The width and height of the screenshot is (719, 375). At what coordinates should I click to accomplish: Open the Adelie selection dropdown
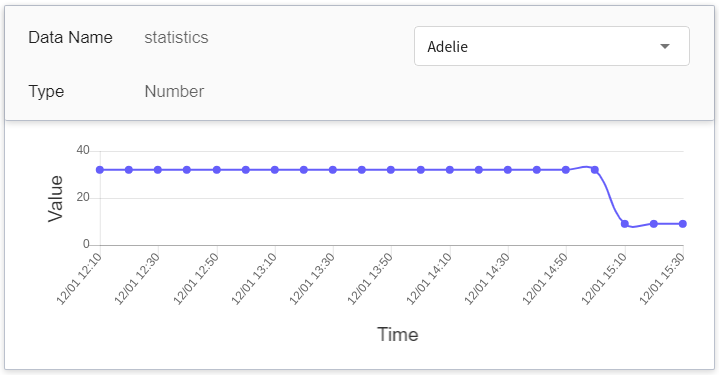tap(552, 46)
